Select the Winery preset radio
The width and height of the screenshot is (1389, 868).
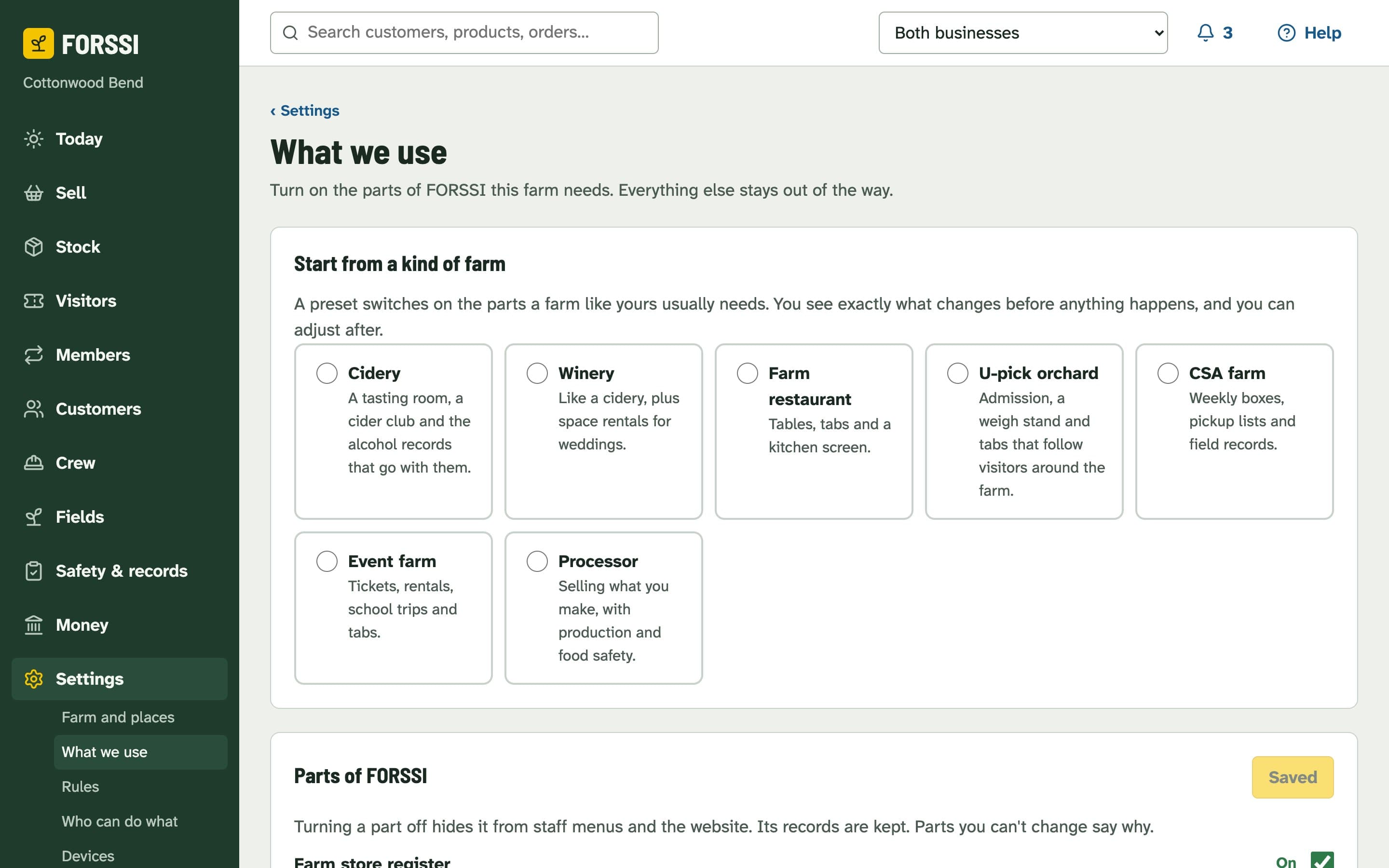point(537,373)
